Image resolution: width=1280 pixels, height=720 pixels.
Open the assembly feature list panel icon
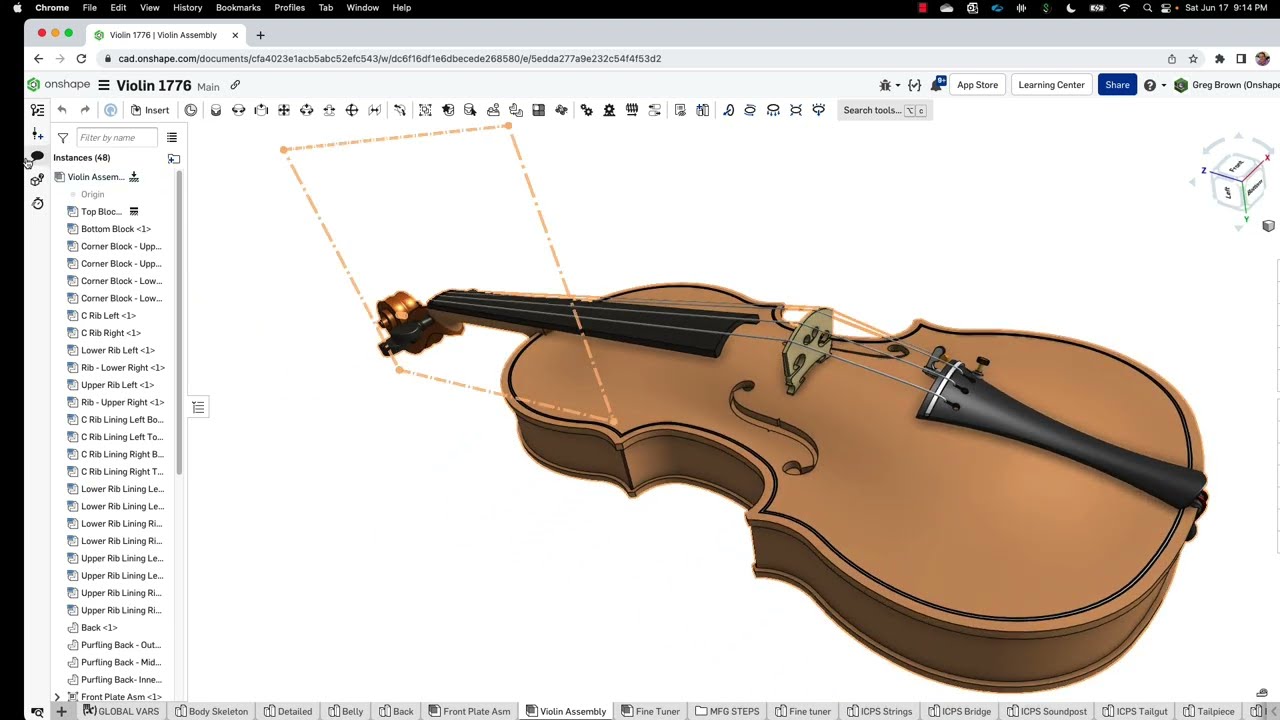pos(37,110)
